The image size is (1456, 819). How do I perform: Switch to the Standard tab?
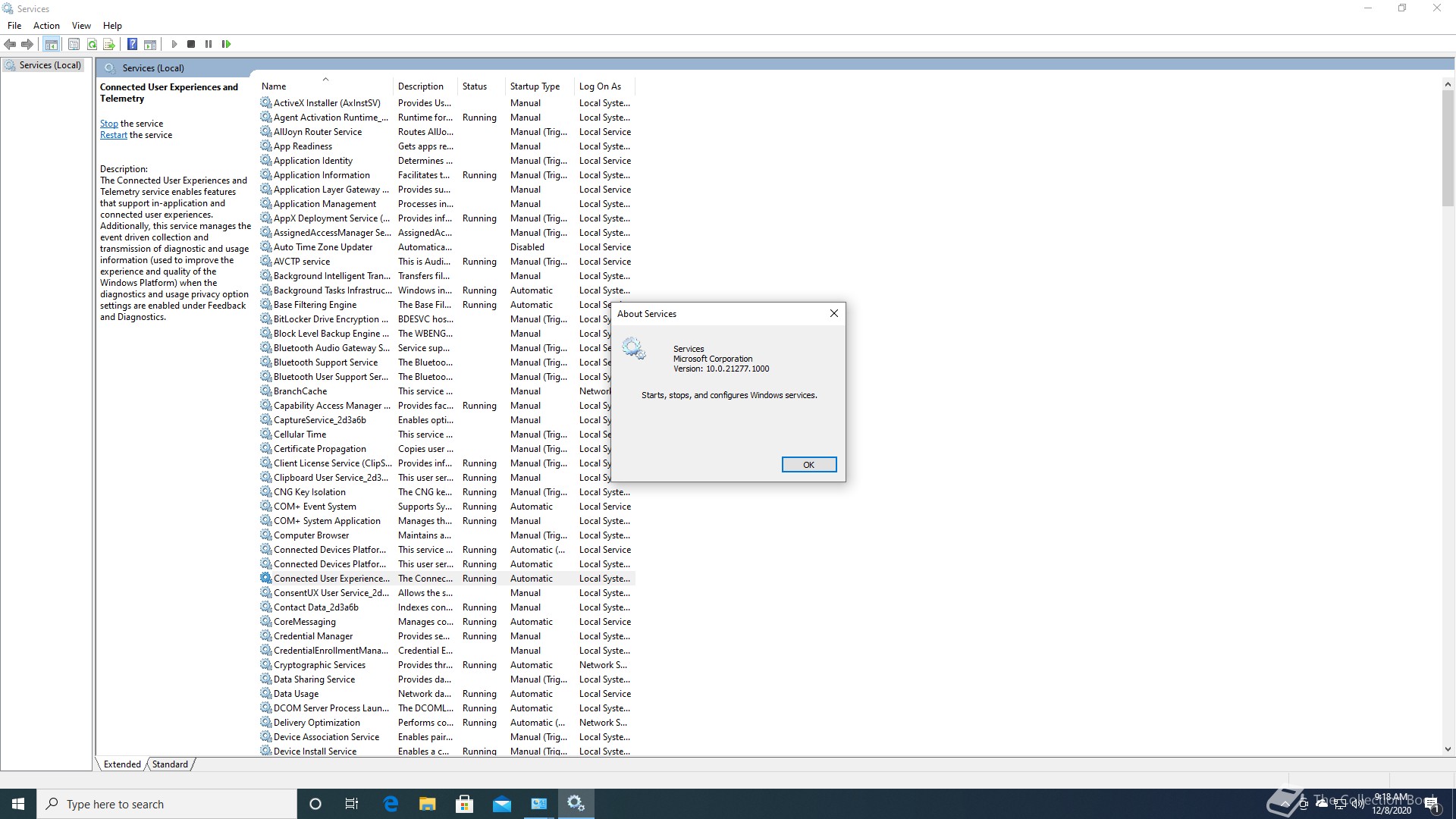(x=170, y=764)
